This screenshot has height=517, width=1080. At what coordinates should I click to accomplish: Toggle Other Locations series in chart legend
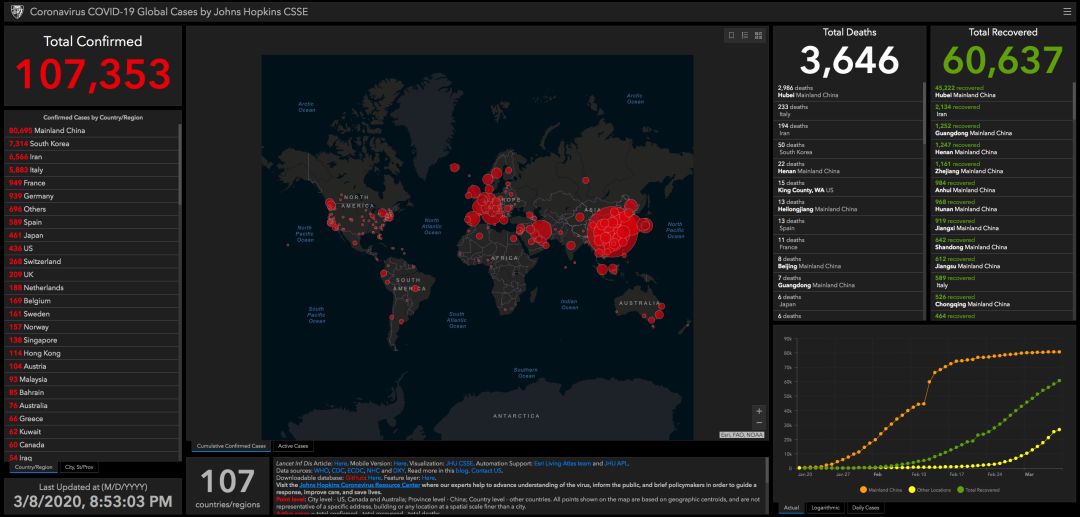tap(928, 489)
